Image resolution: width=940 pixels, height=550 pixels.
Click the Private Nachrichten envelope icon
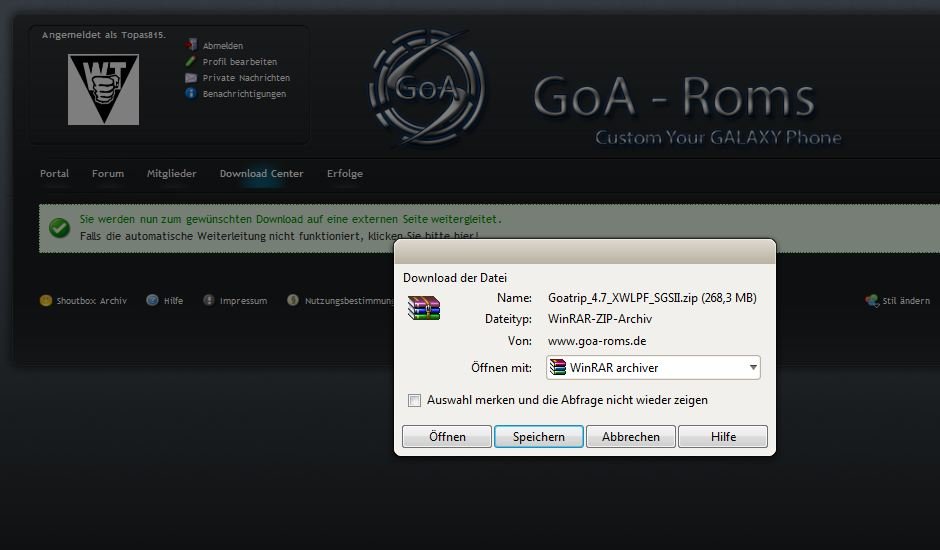[191, 77]
